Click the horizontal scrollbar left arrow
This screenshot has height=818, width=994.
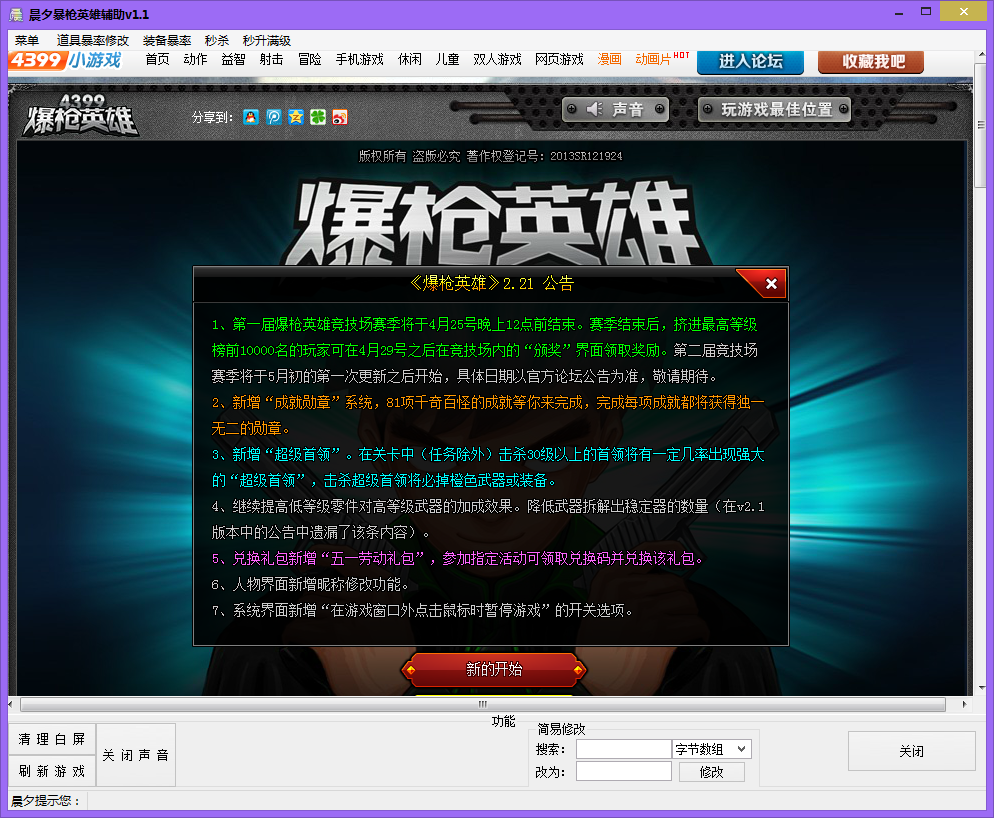pyautogui.click(x=11, y=704)
